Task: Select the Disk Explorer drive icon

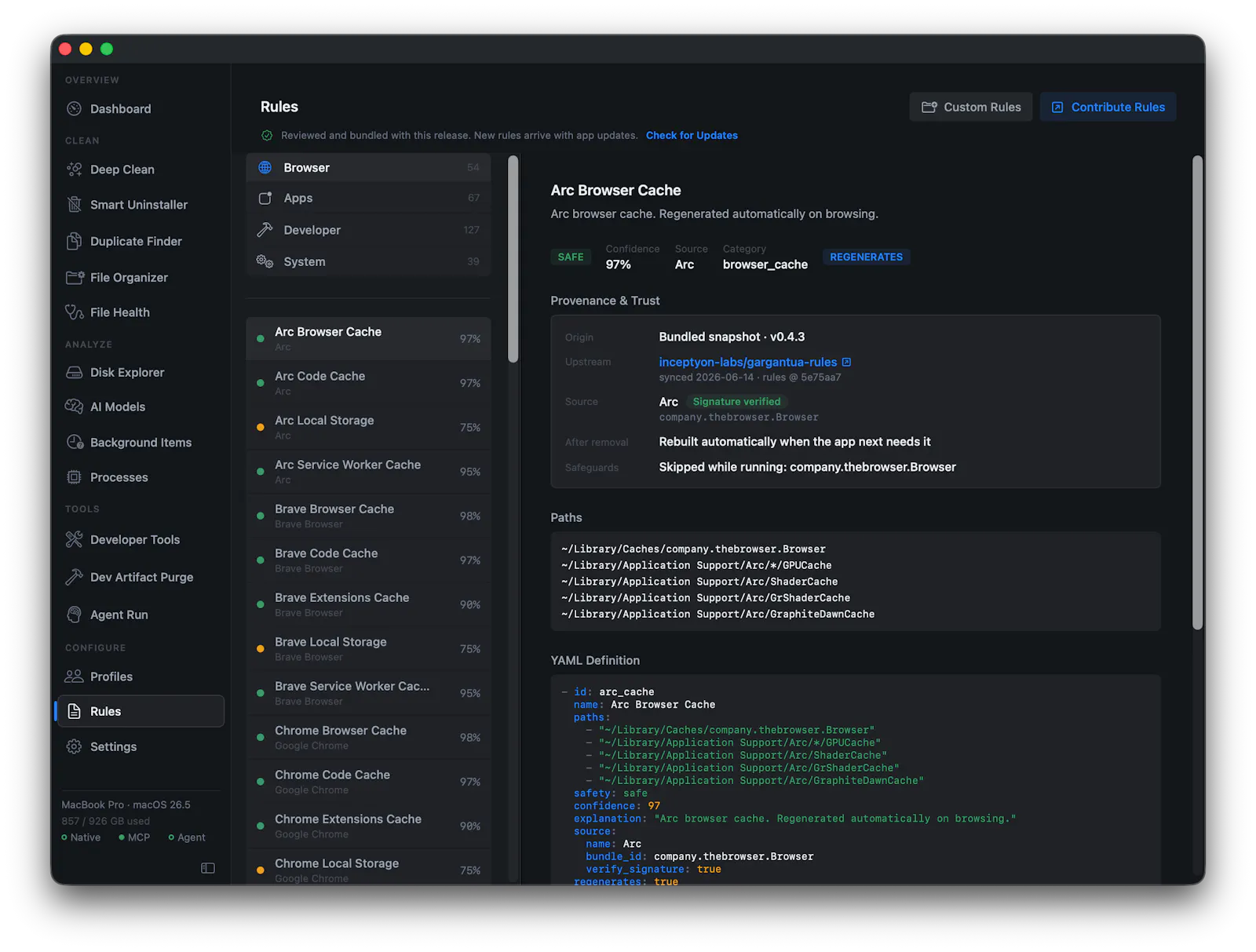Action: click(75, 373)
